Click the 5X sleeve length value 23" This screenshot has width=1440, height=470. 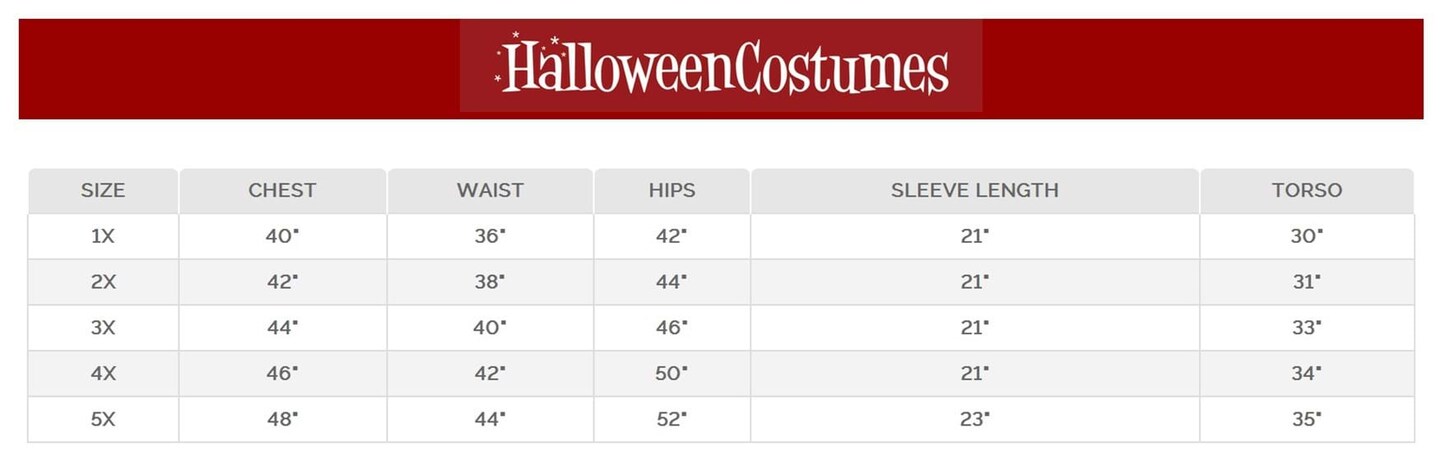coord(974,420)
